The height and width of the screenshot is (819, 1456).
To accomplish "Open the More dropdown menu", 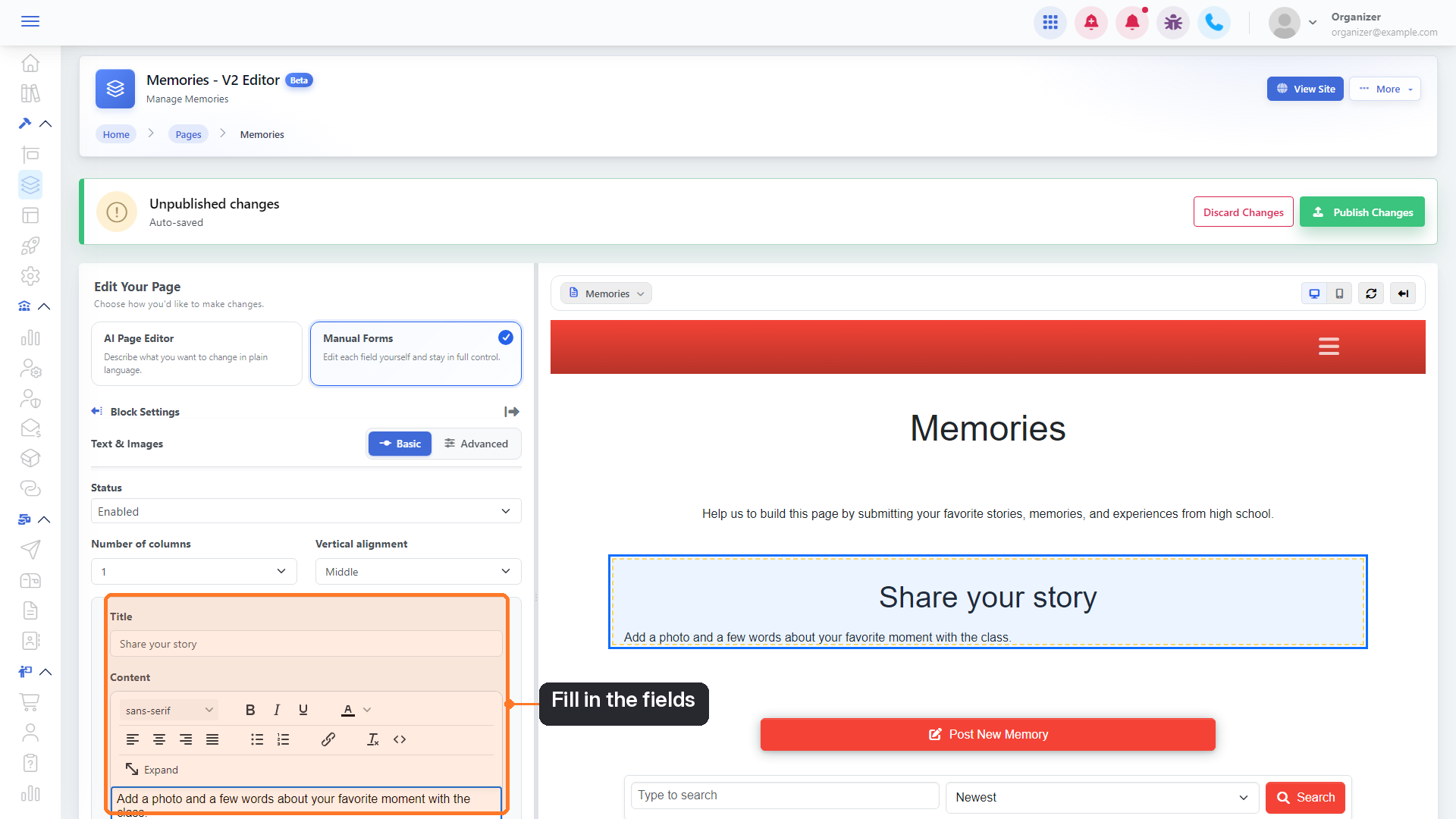I will 1385,89.
